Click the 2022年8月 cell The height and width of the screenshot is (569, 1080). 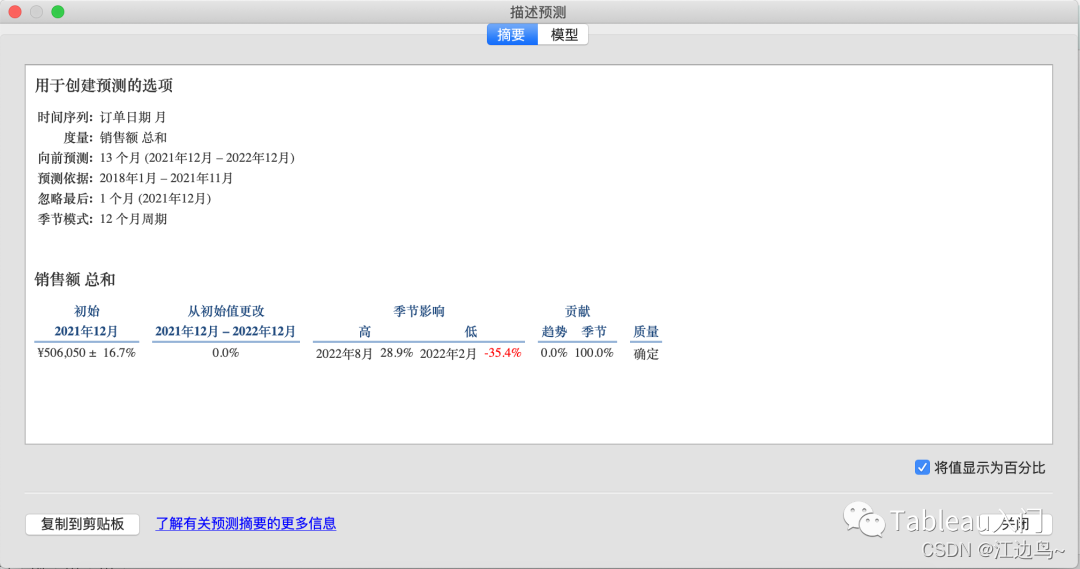pos(344,354)
